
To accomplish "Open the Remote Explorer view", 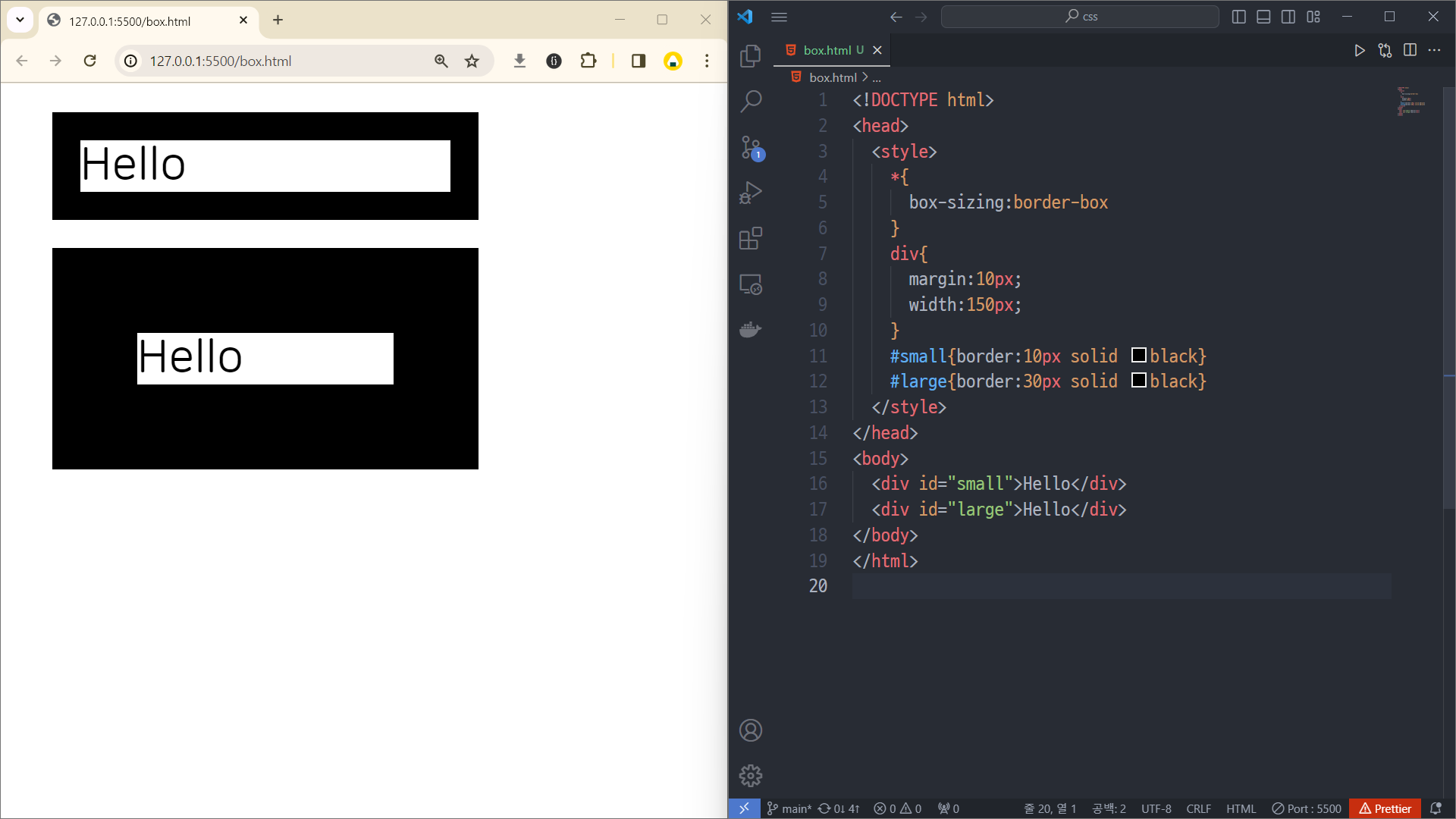I will (750, 284).
